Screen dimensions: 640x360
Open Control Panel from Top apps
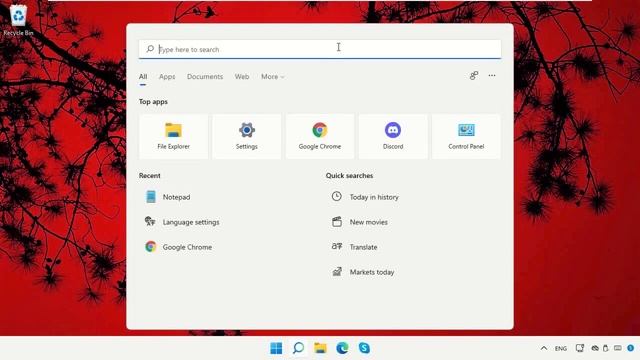(x=466, y=136)
